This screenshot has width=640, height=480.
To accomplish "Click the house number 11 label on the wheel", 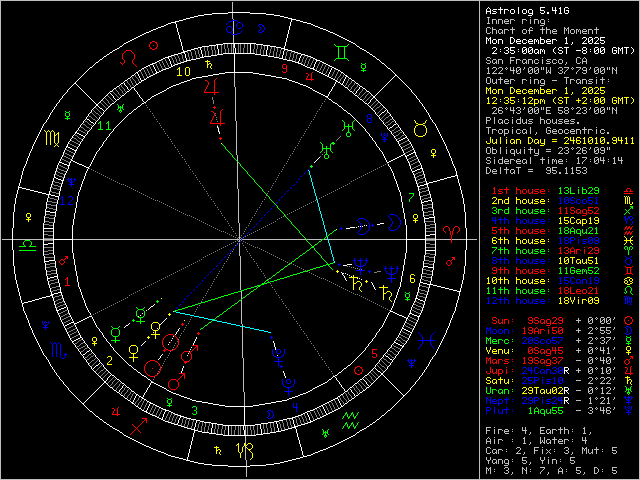I will click(x=105, y=125).
